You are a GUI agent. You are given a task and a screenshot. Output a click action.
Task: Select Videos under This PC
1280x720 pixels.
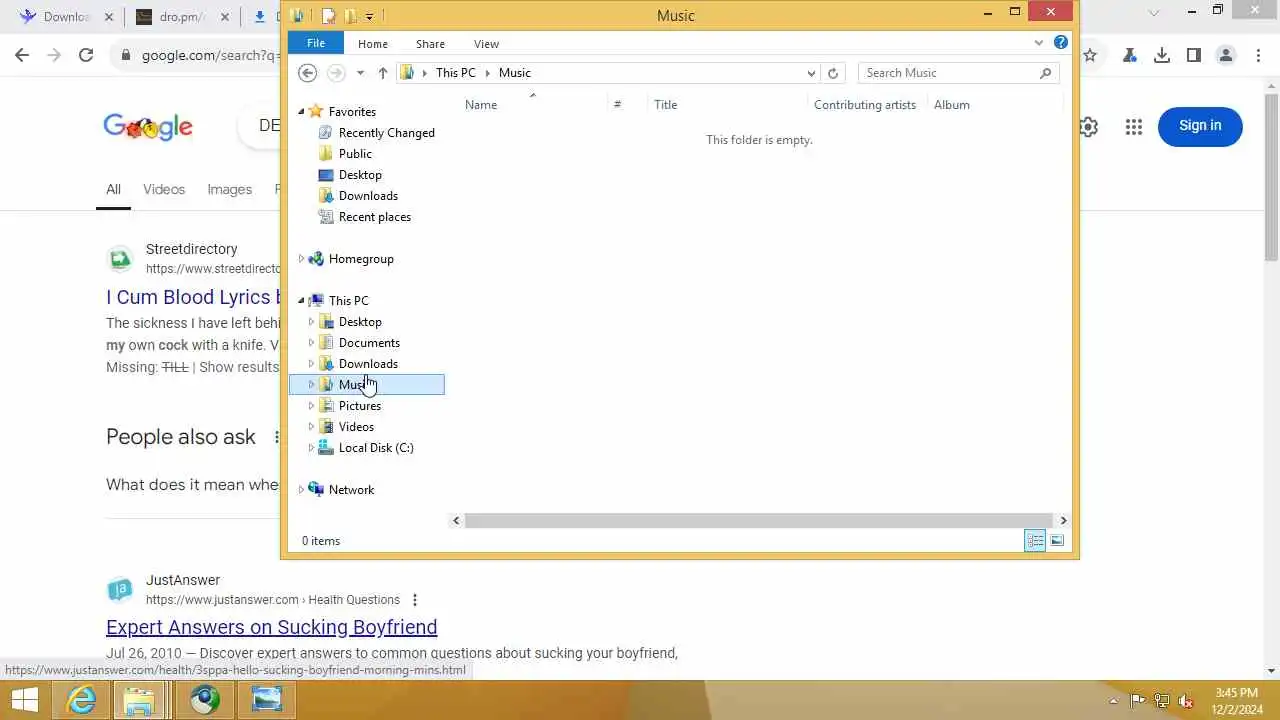point(356,427)
